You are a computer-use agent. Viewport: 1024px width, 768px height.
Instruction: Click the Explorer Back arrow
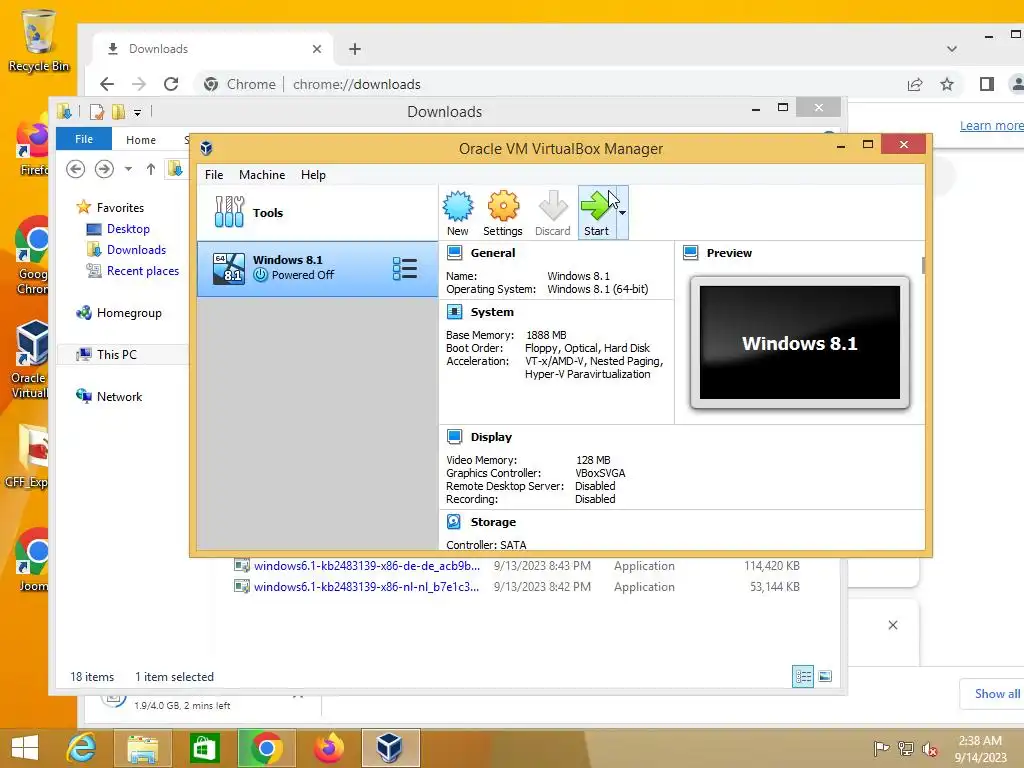tap(76, 170)
